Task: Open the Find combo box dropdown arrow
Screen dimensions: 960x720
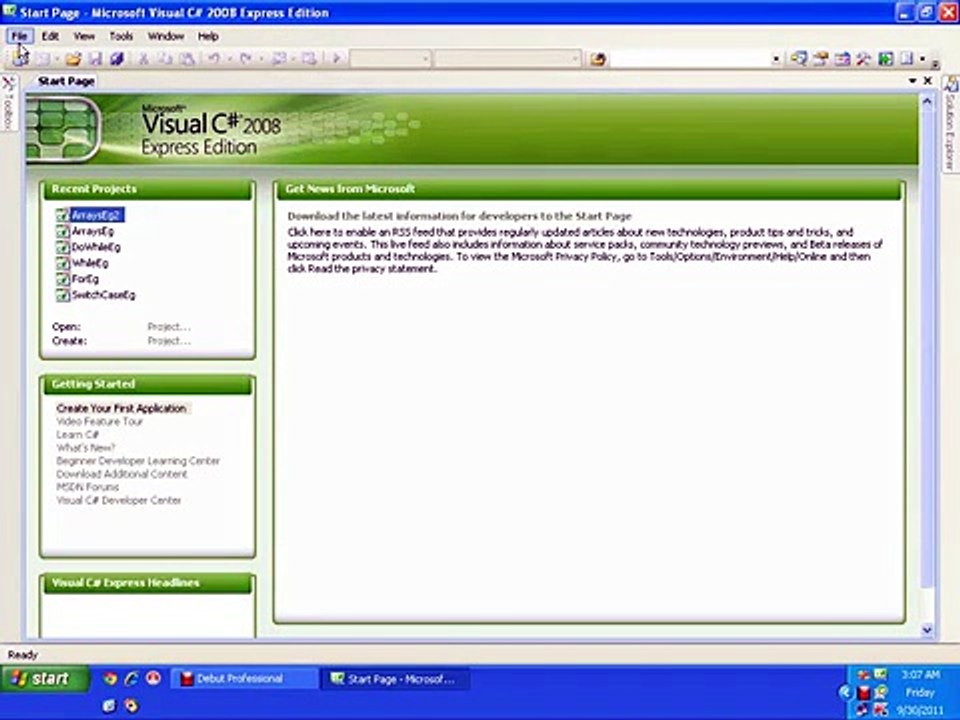Action: click(776, 59)
